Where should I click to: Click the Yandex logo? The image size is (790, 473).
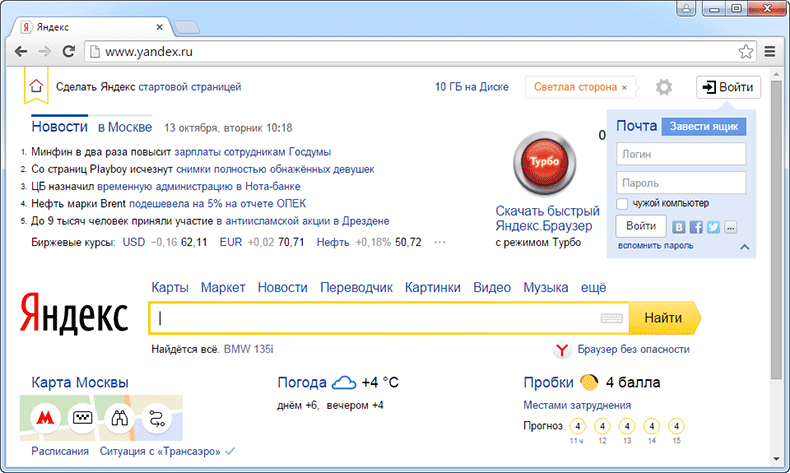point(74,315)
